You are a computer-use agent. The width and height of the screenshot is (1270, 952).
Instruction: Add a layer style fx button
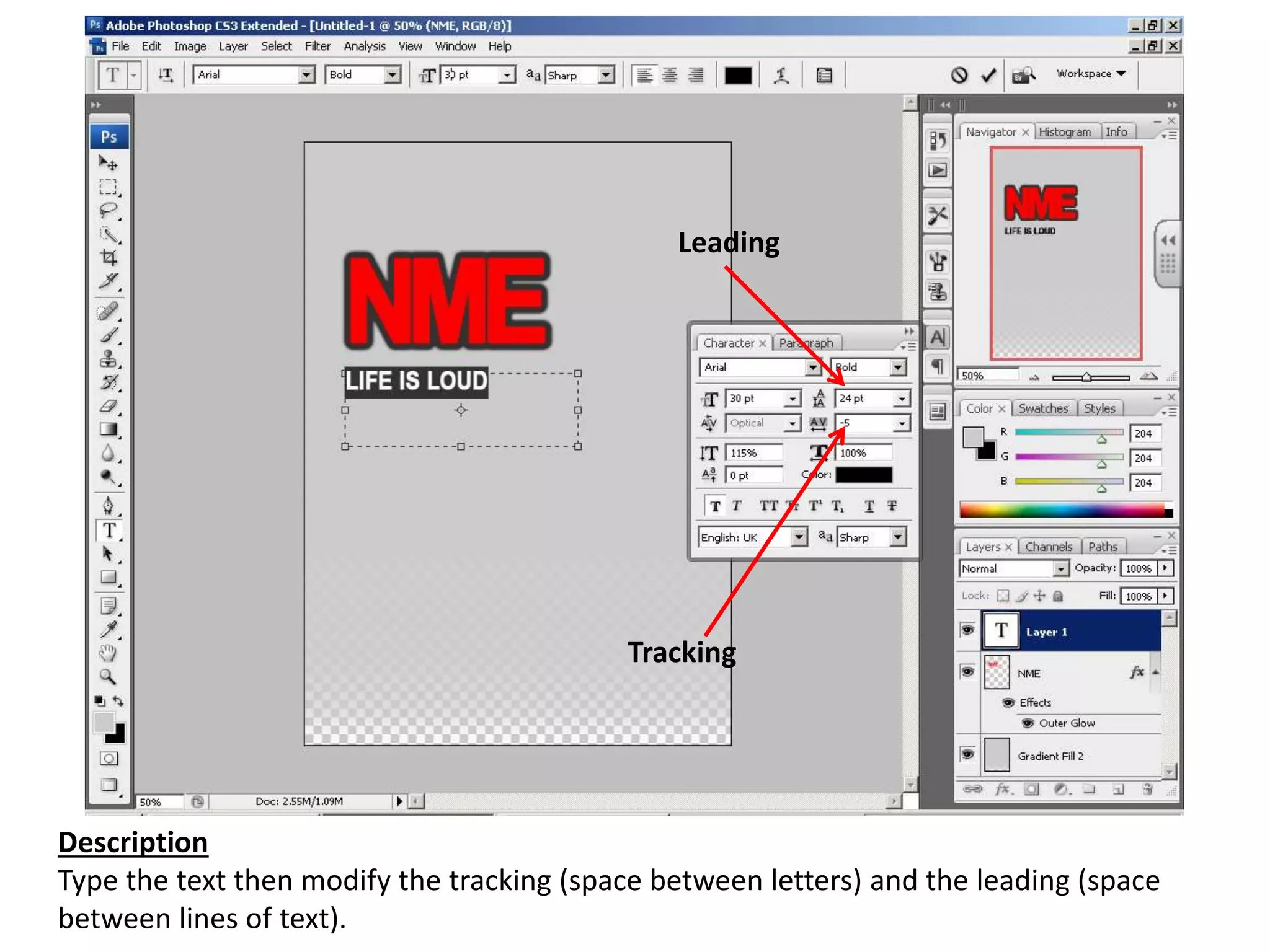click(x=1003, y=788)
